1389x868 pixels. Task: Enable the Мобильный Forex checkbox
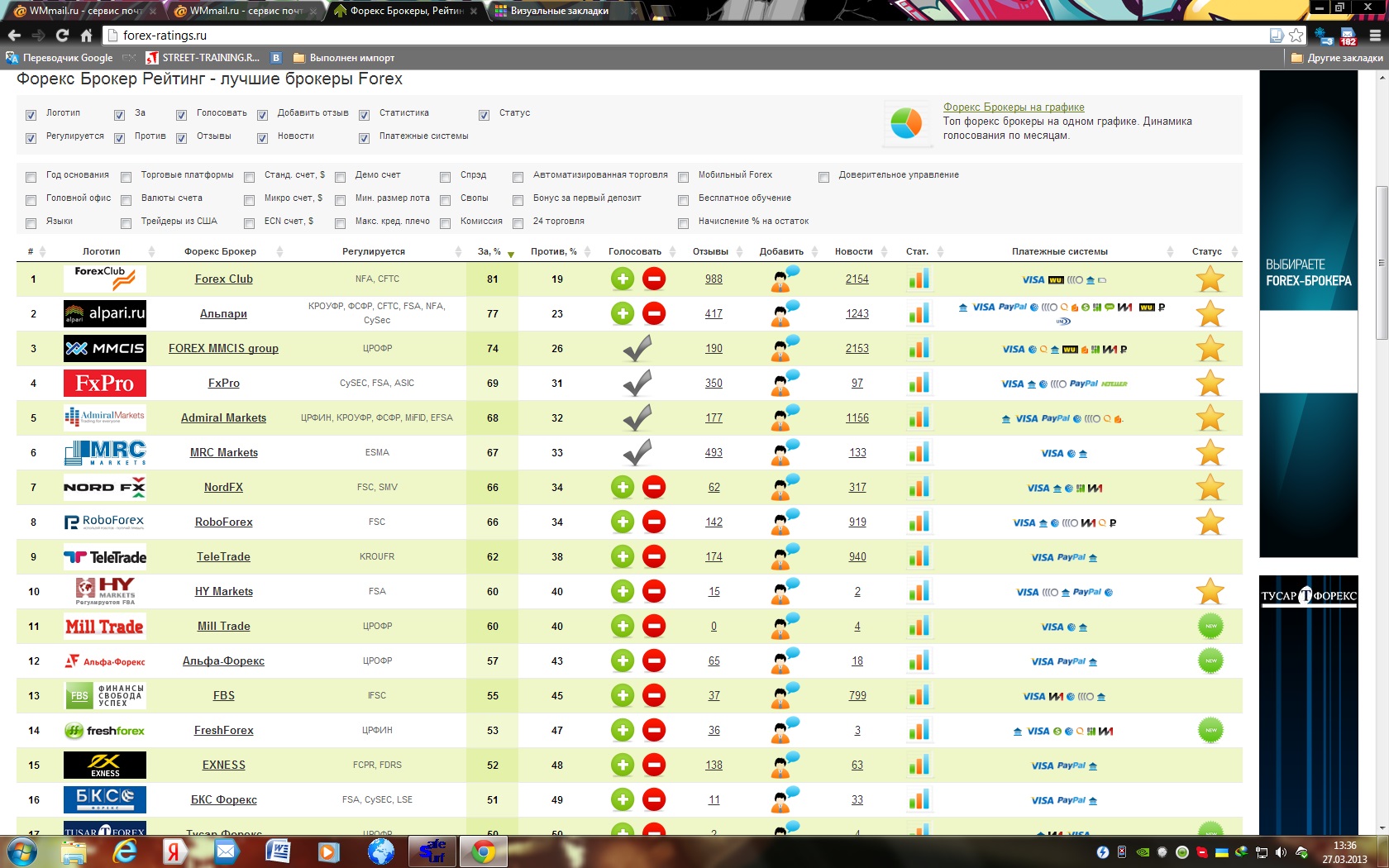[683, 177]
